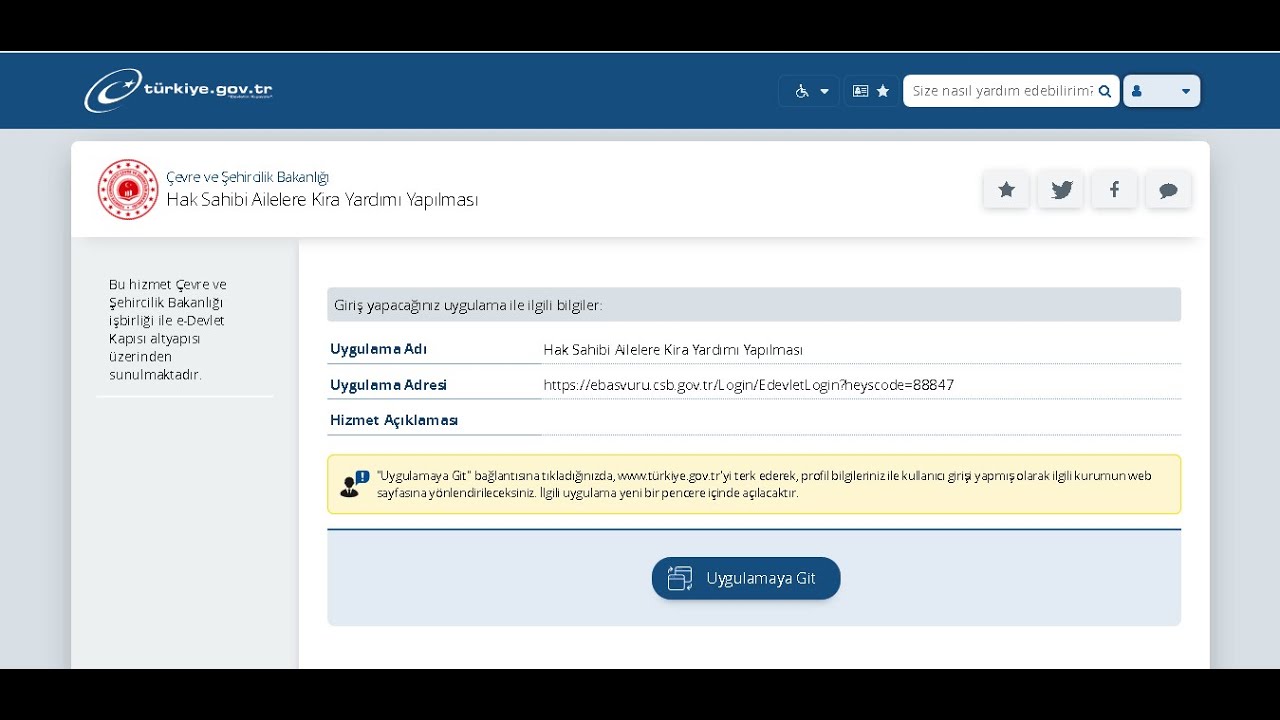Click the Çevre ve Şehircilik Bakanlığı emblem

(128, 189)
